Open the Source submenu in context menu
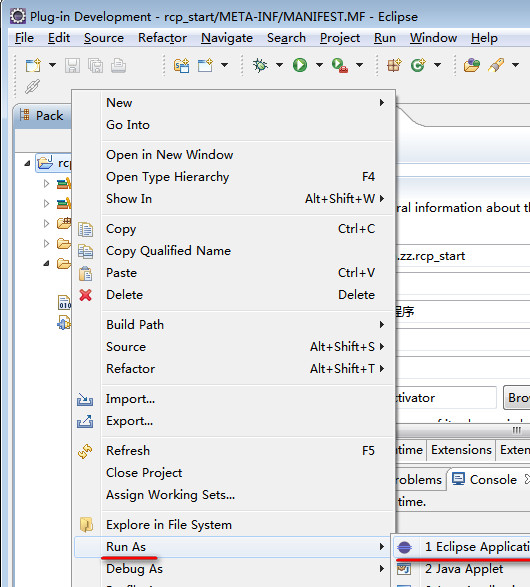Screen dimensions: 530x587 coord(248,347)
